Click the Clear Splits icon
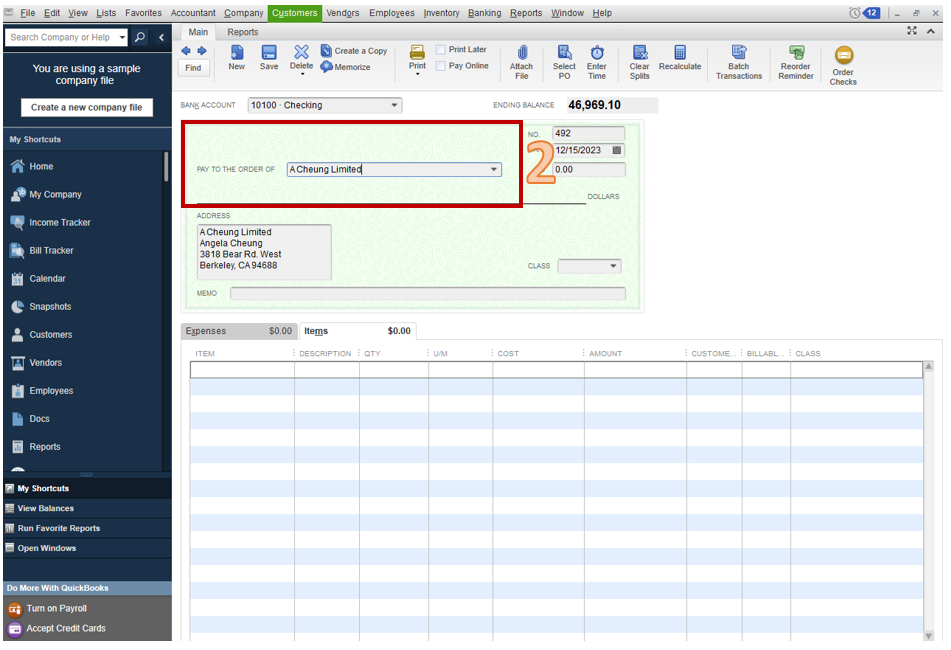 (639, 53)
